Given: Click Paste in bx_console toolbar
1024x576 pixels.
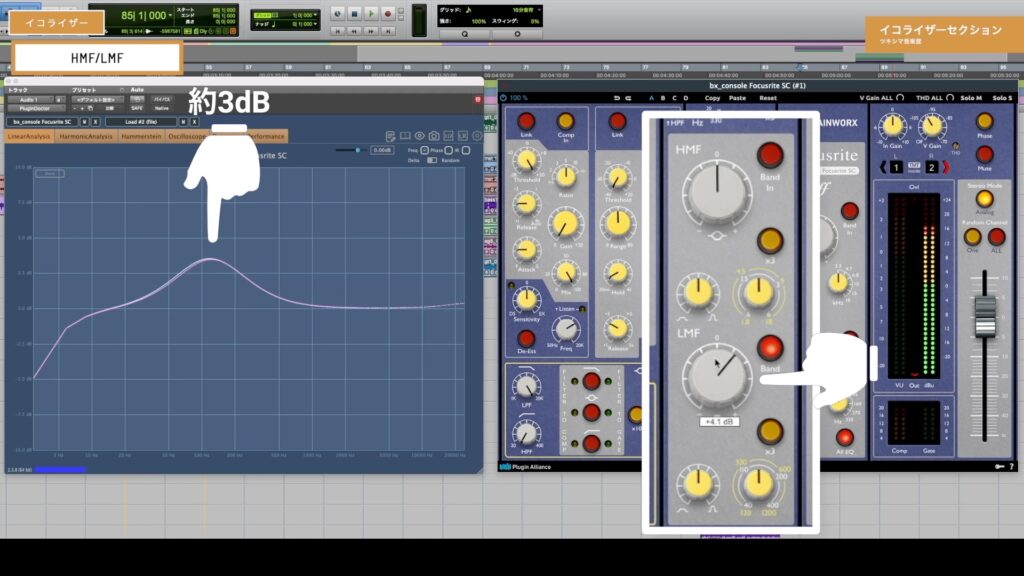Looking at the screenshot, I should click(737, 98).
